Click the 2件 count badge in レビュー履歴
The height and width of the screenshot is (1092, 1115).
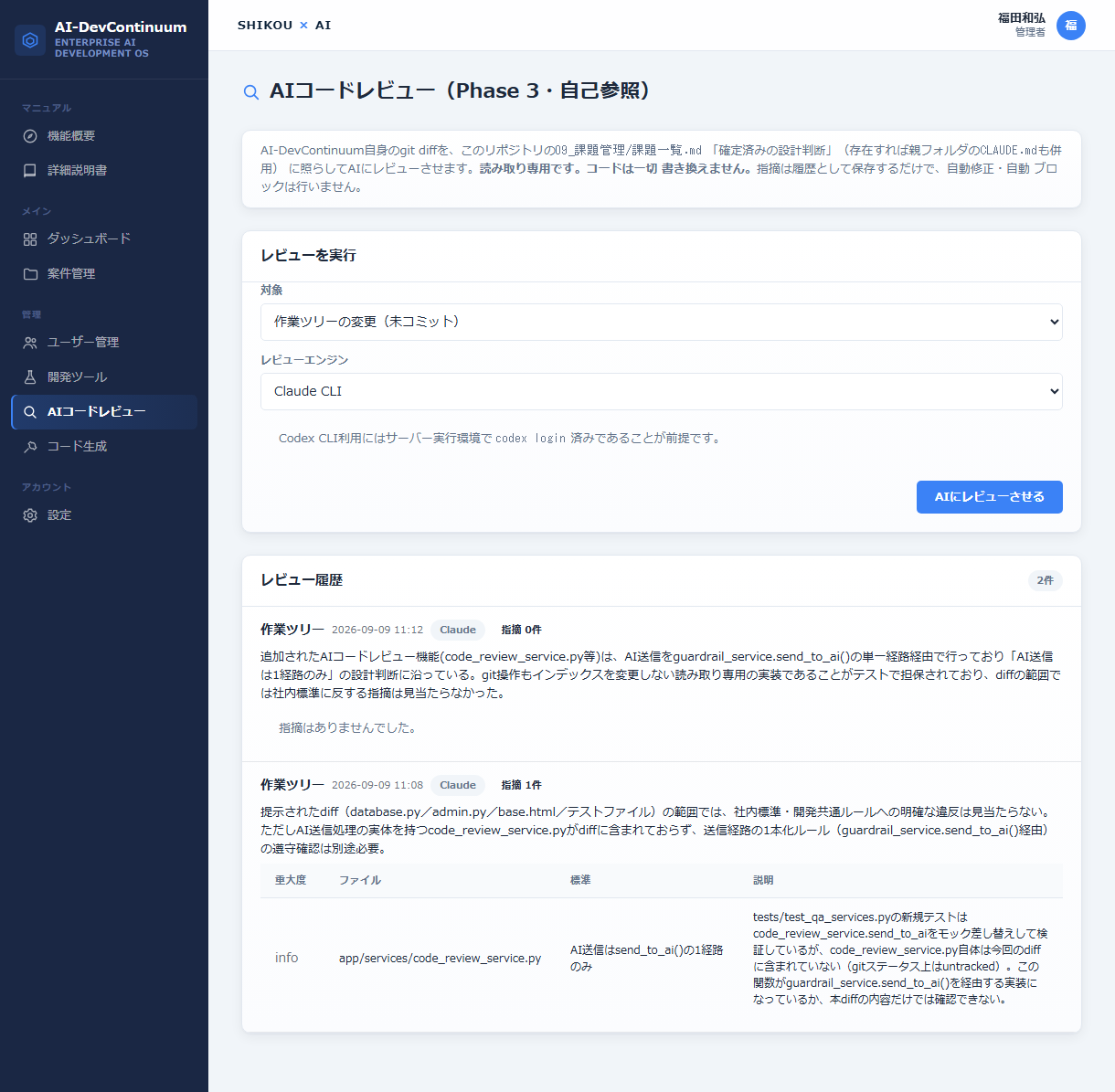click(x=1046, y=580)
